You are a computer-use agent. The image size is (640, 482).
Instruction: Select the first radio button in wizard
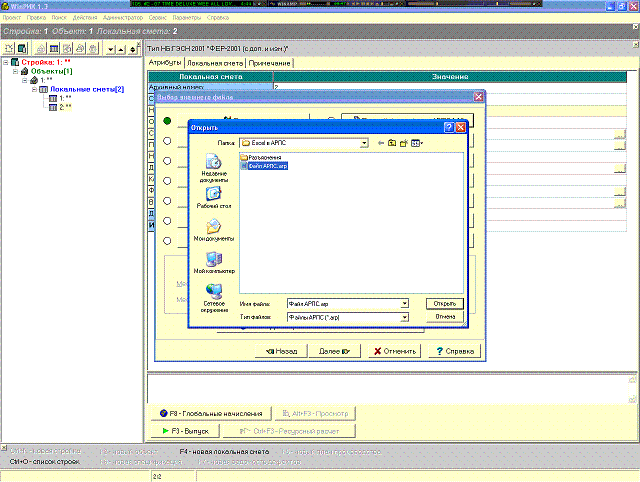click(x=167, y=121)
